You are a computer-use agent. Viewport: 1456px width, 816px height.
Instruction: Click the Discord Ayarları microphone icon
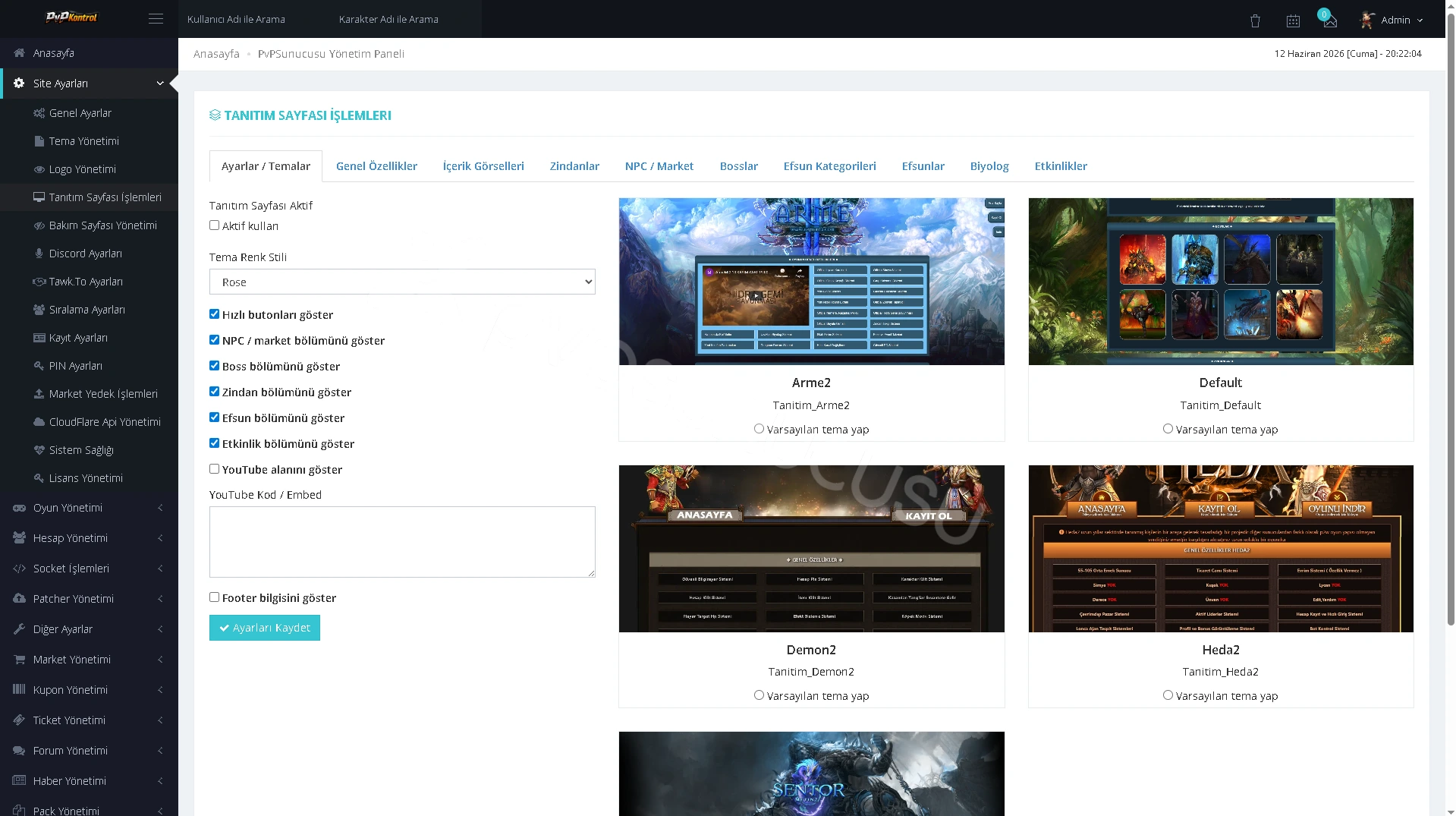tap(39, 254)
